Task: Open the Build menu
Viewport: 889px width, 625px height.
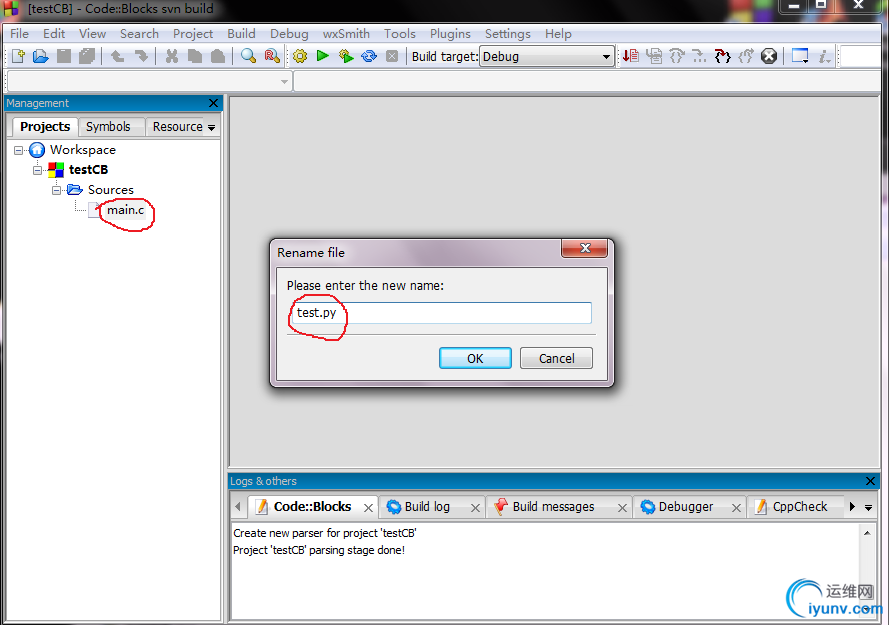Action: [x=241, y=33]
